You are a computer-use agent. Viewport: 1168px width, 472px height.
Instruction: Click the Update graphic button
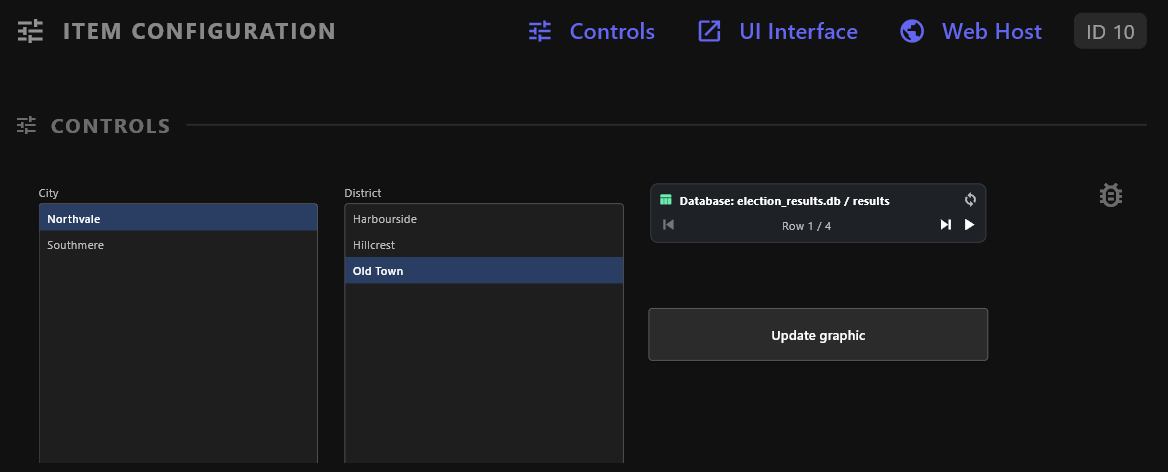818,335
